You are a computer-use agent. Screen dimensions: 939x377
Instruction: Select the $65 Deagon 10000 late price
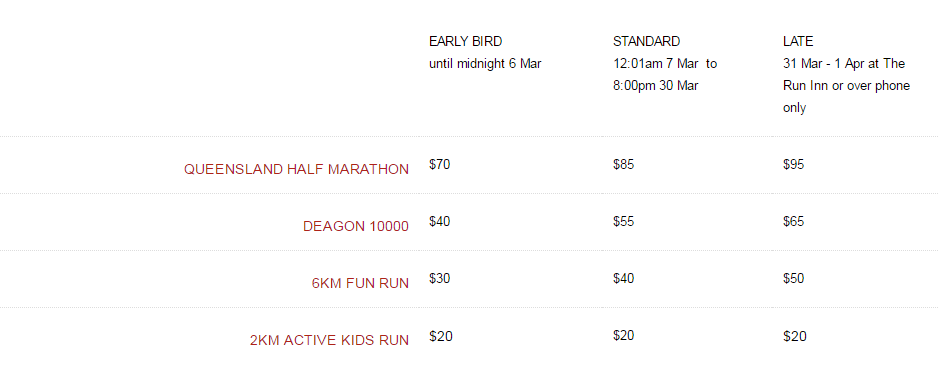[x=793, y=221]
